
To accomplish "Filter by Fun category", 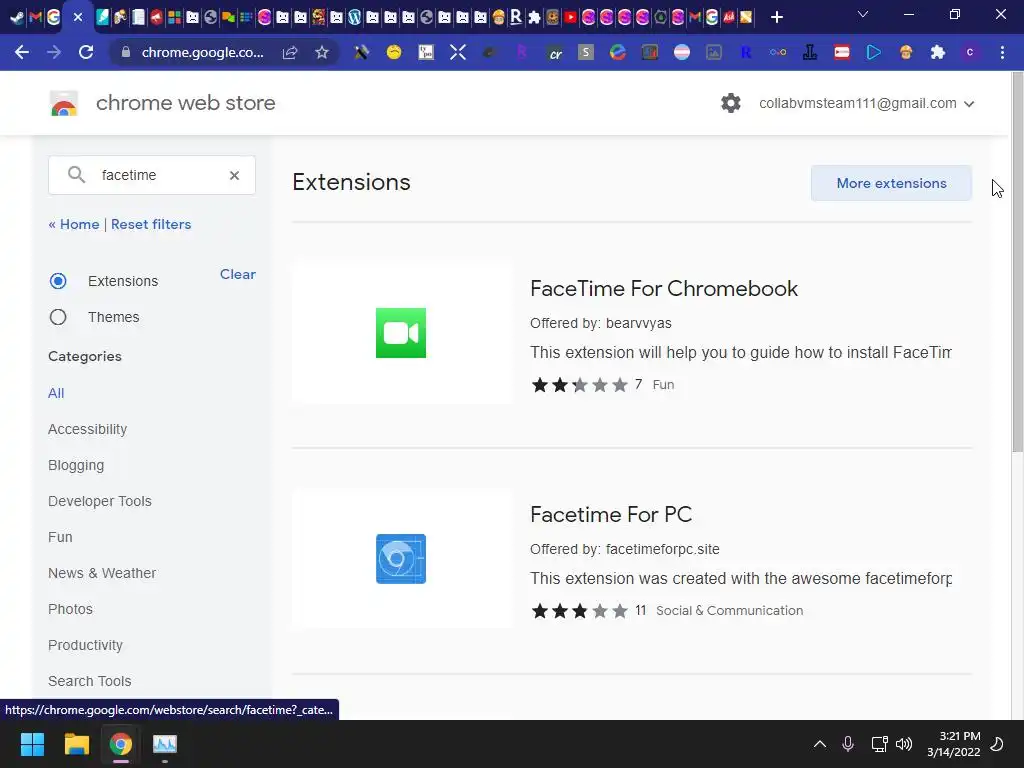I will pos(60,537).
